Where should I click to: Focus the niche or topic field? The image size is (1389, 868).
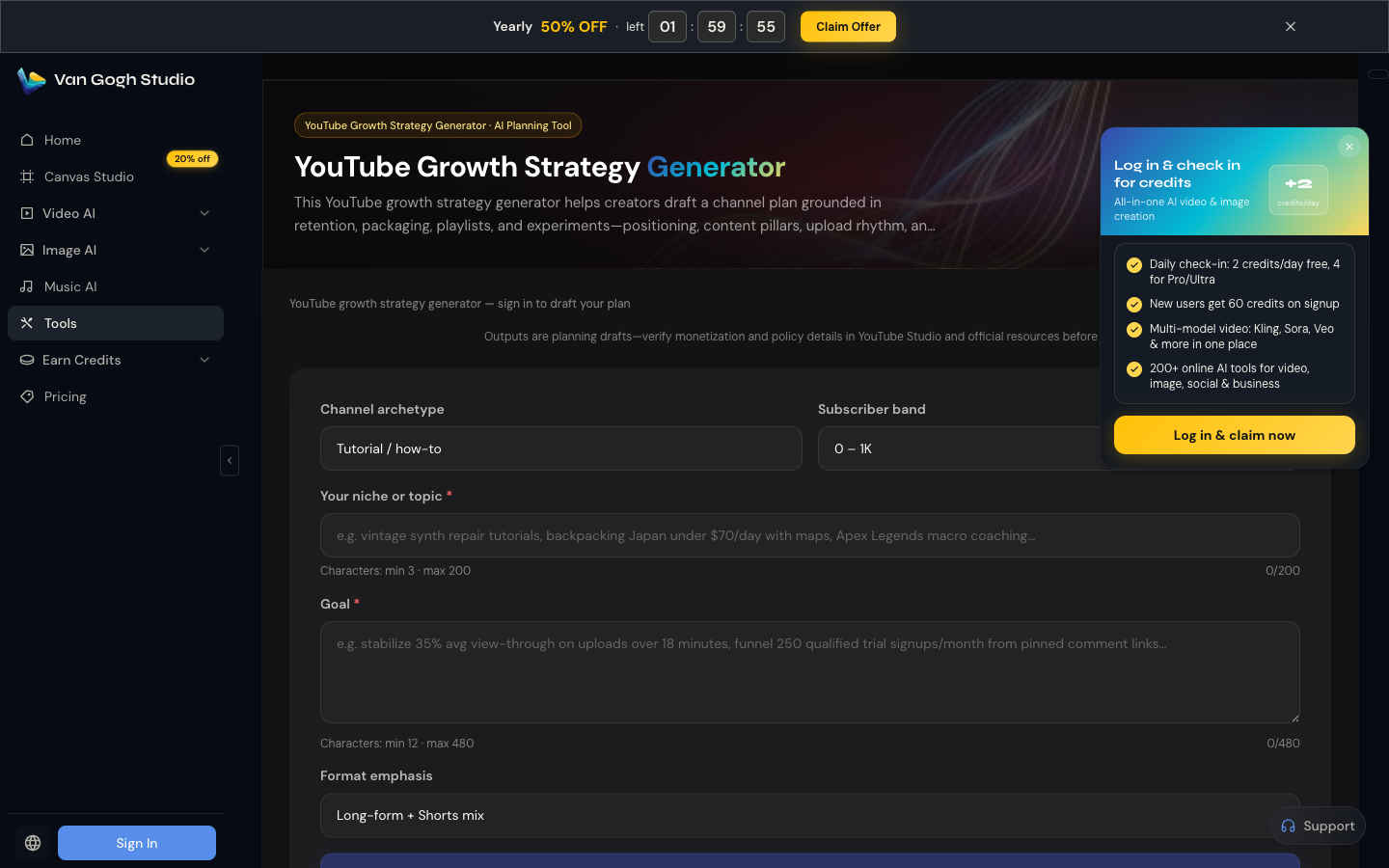(x=810, y=535)
